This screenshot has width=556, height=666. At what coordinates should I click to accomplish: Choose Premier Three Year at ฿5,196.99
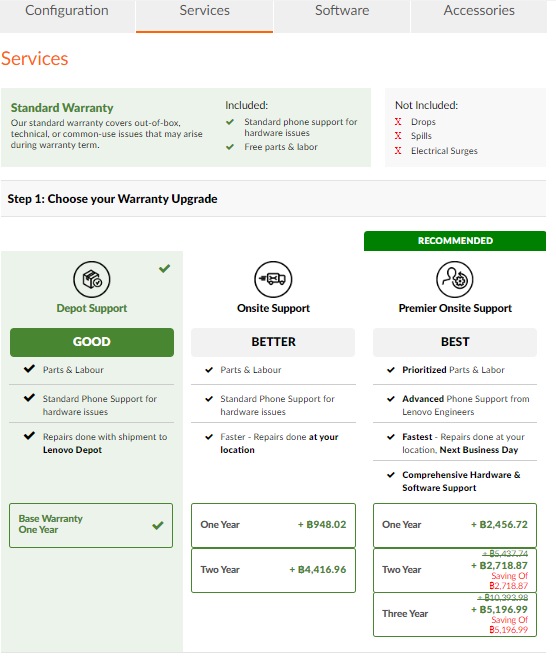pos(455,614)
